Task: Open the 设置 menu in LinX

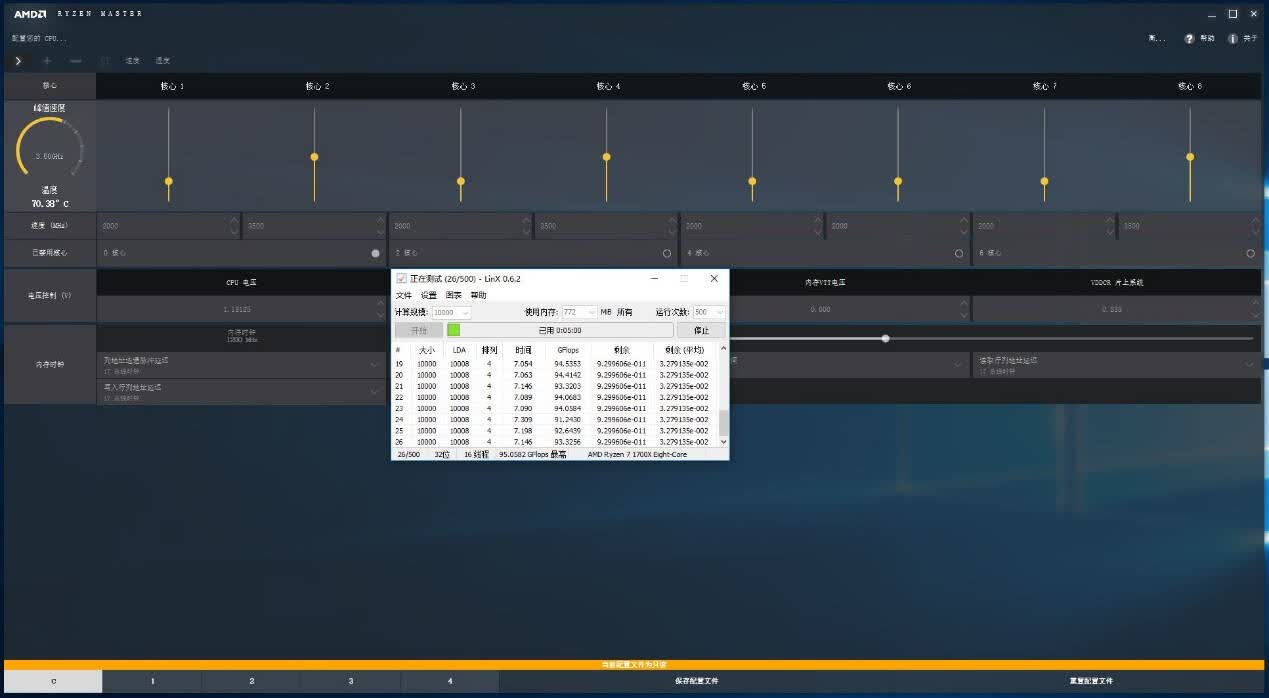Action: [429, 295]
